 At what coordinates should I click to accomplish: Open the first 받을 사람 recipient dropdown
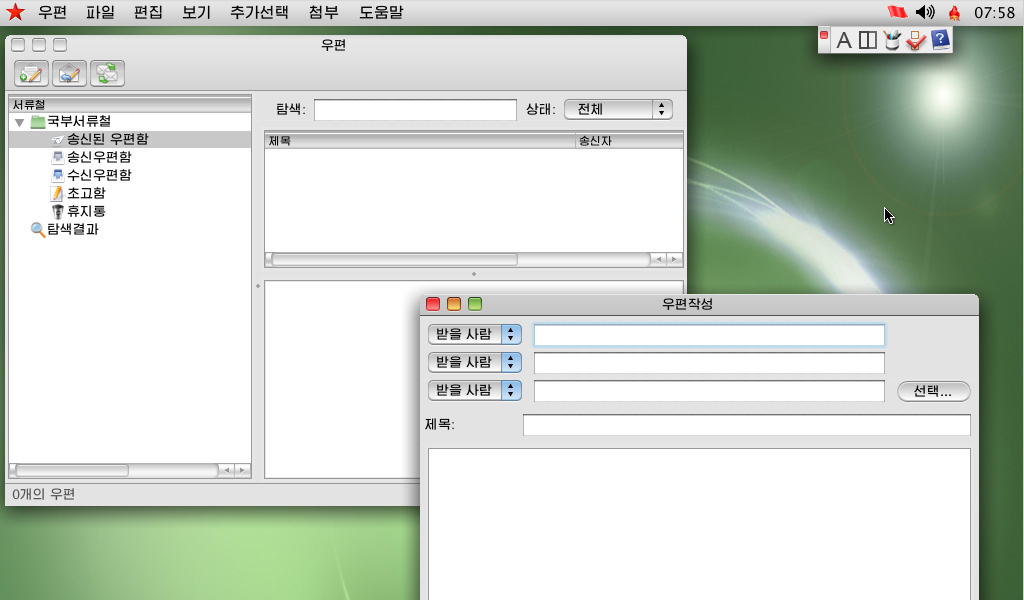[475, 334]
